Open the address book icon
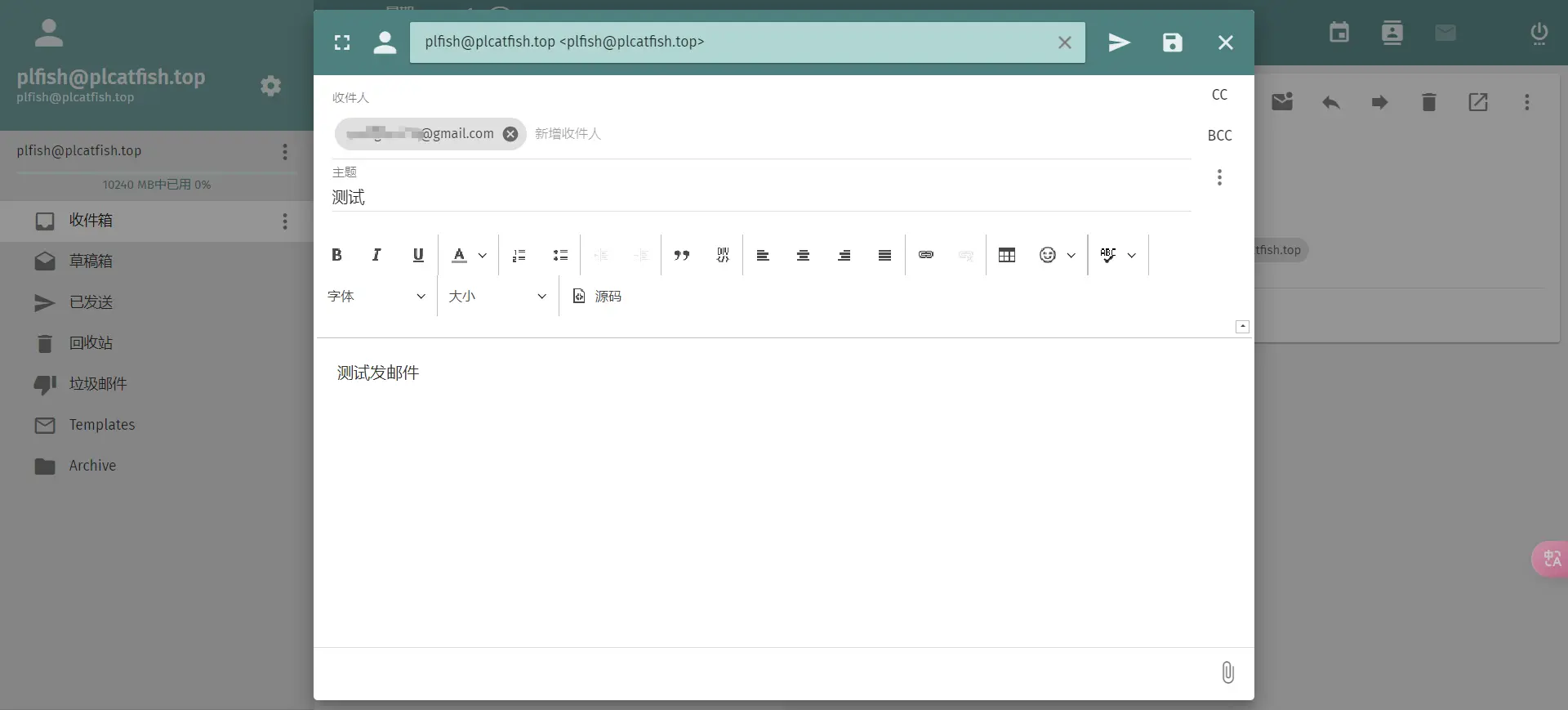This screenshot has height=710, width=1568. [x=1392, y=33]
